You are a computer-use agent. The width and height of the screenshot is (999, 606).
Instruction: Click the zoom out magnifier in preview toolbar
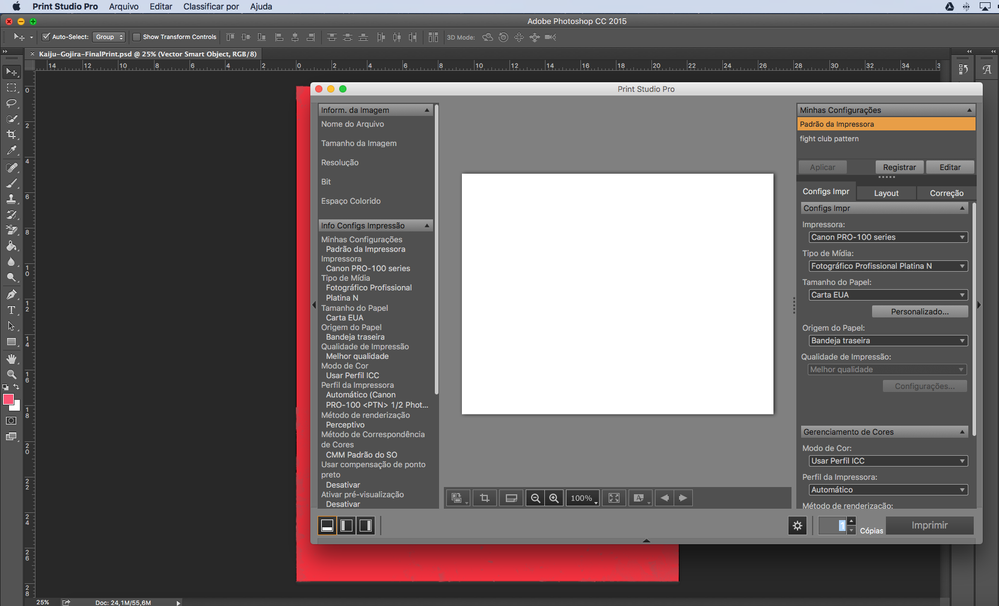[535, 498]
